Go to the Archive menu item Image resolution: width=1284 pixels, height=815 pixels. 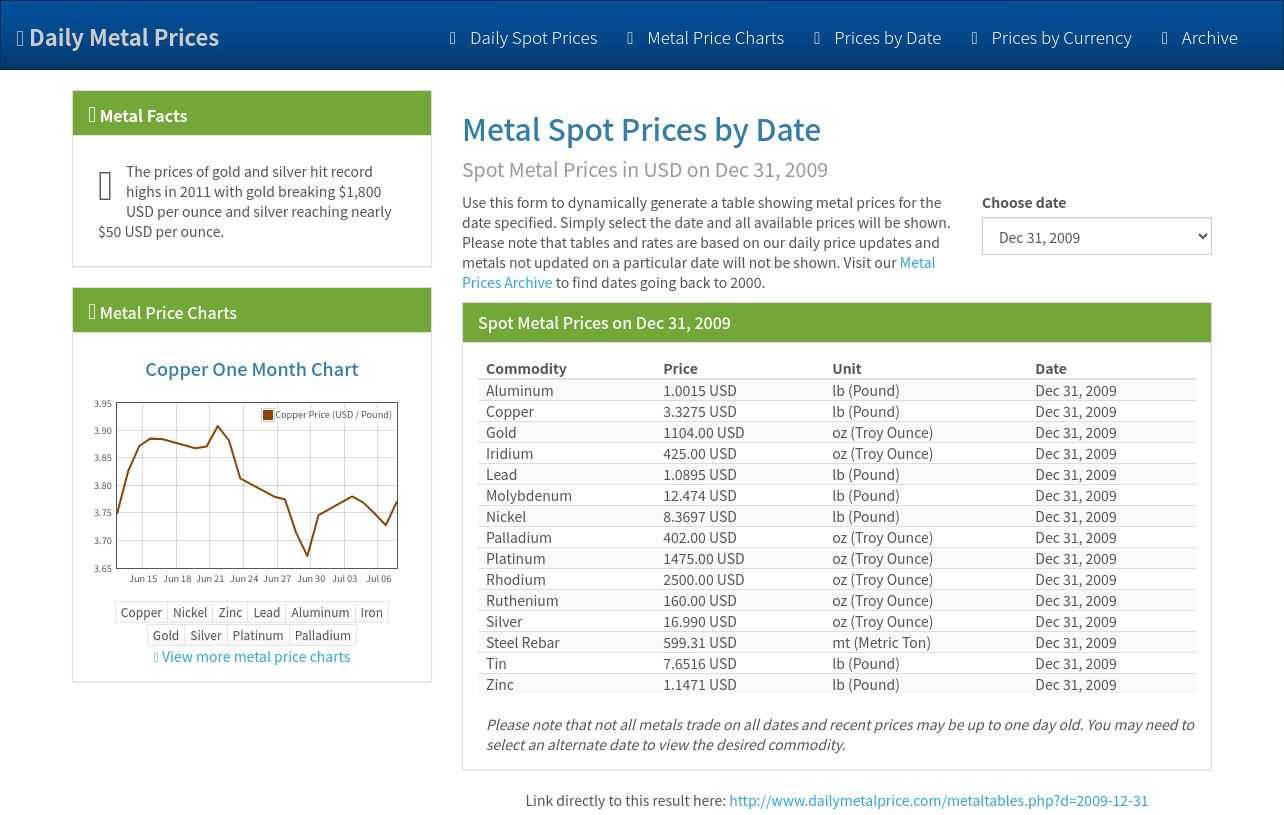pos(1208,38)
